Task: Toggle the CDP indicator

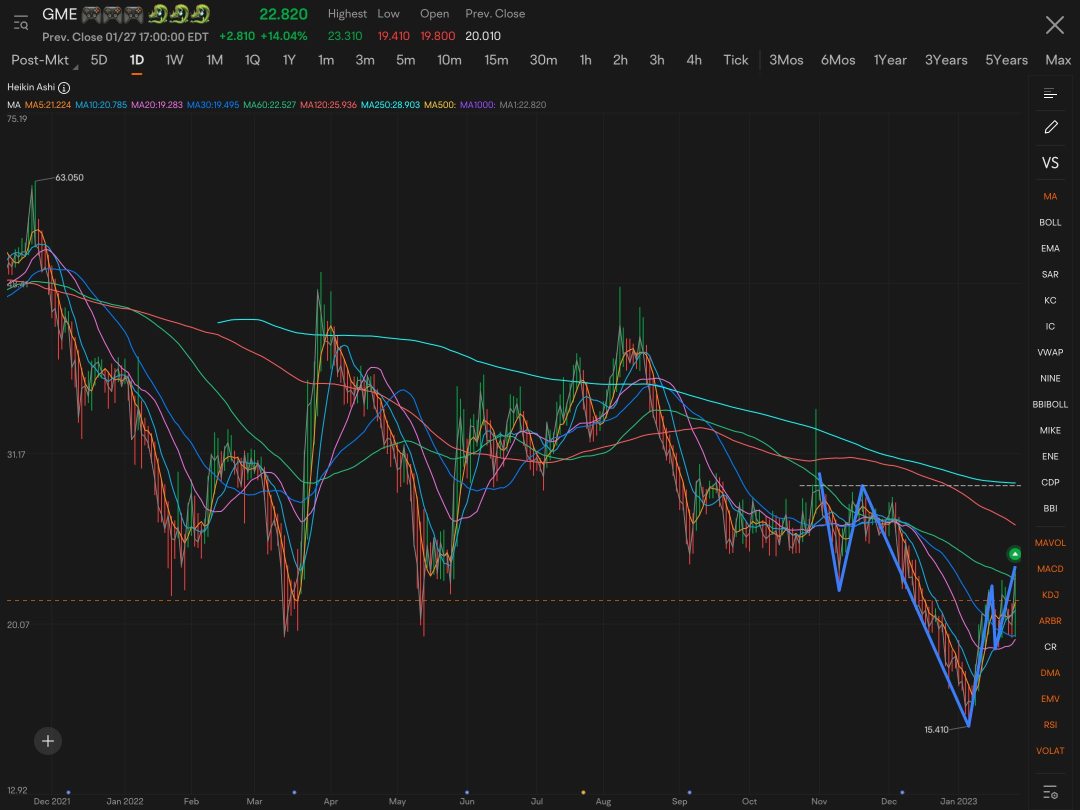Action: (x=1050, y=482)
